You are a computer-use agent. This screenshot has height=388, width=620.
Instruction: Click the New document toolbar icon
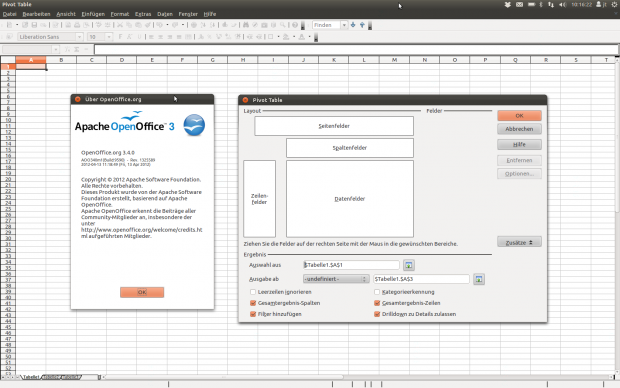tap(9, 25)
